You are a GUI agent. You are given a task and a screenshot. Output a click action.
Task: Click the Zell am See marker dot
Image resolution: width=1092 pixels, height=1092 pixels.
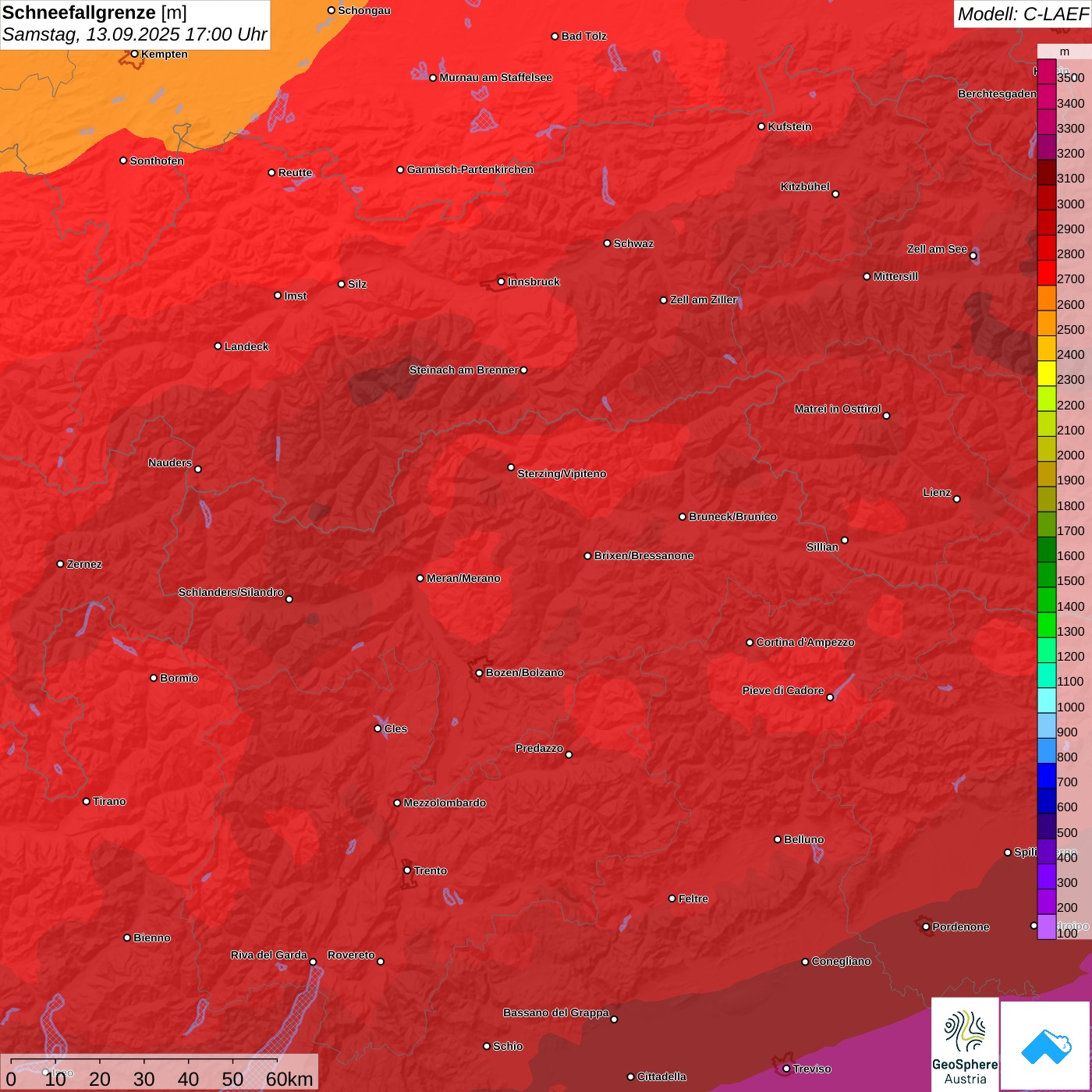[x=973, y=256]
